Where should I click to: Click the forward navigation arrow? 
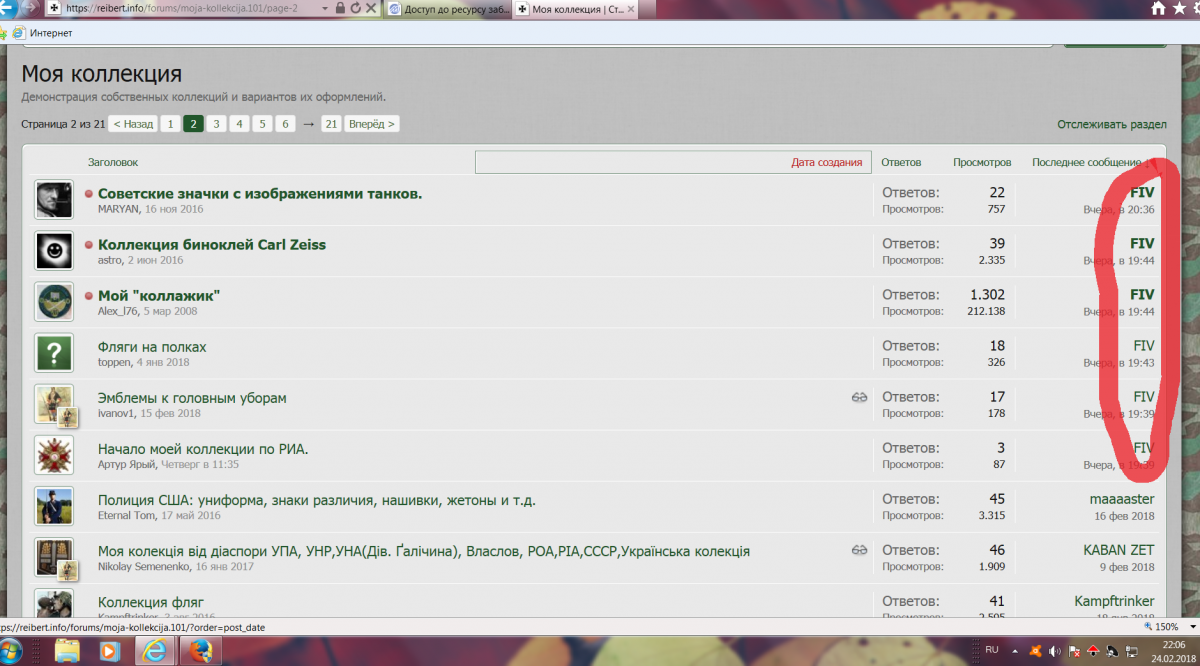click(x=28, y=7)
